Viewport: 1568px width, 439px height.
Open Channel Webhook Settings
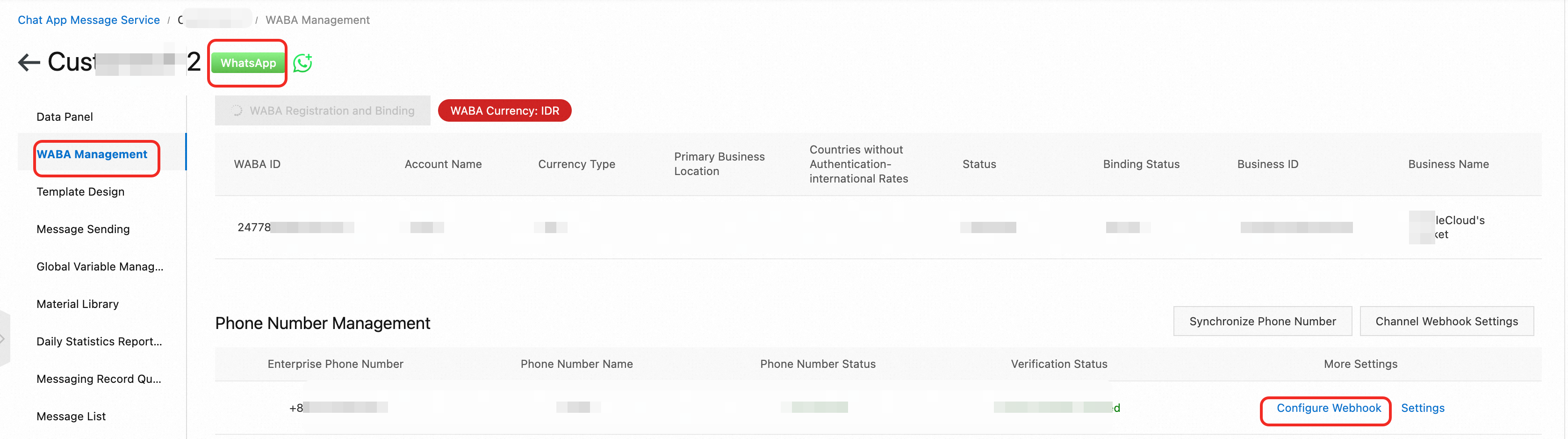point(1446,322)
